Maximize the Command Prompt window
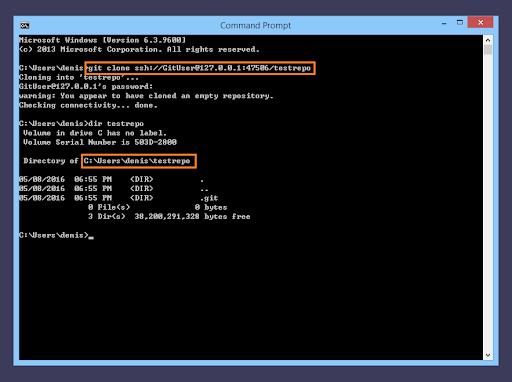 [460, 23]
